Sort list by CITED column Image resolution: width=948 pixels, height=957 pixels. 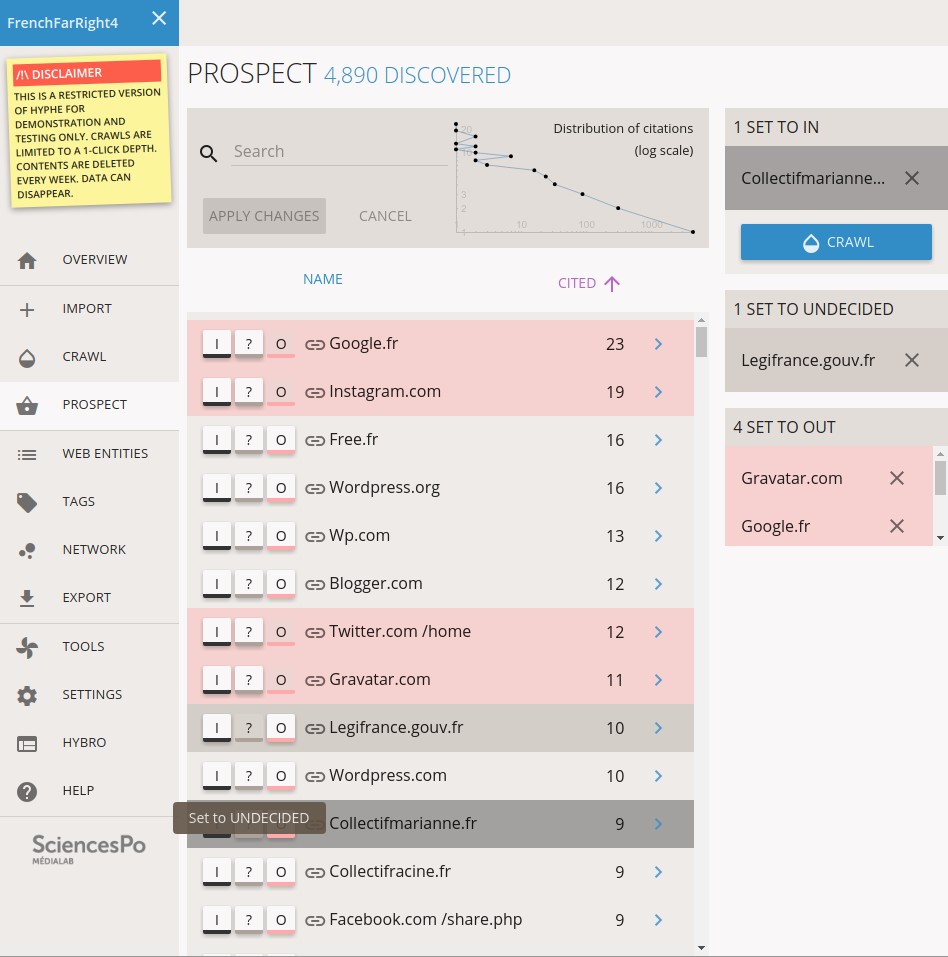(588, 283)
